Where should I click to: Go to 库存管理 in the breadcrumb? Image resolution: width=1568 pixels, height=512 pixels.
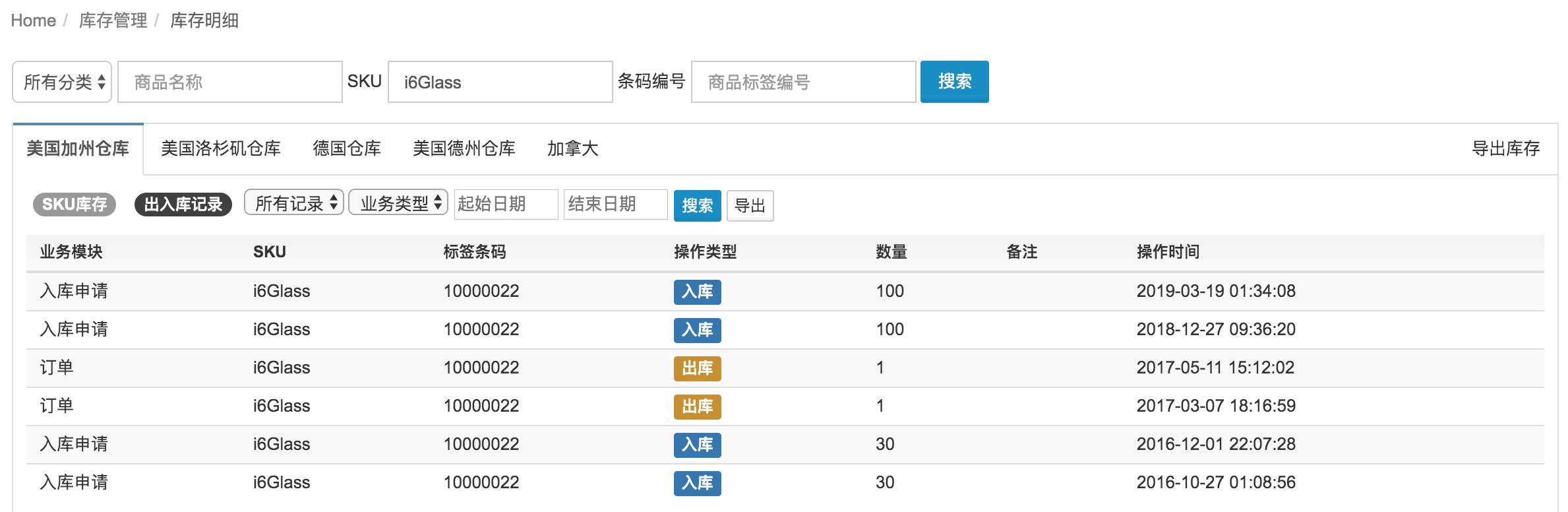pos(113,20)
